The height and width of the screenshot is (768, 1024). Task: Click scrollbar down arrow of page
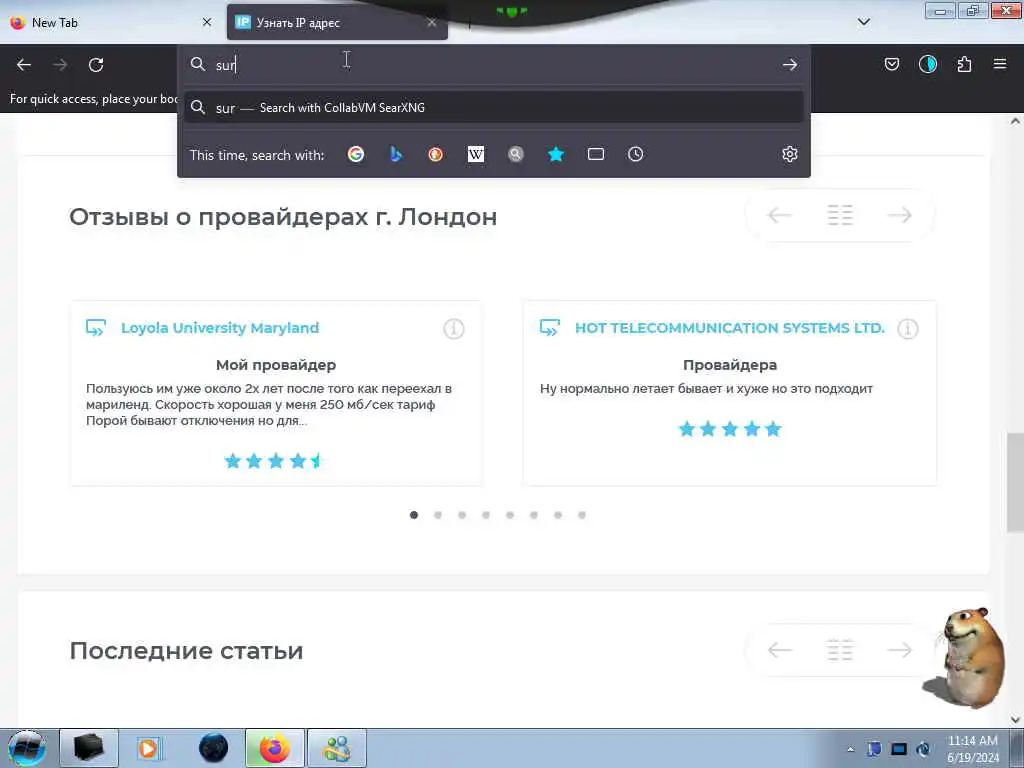tap(1015, 720)
